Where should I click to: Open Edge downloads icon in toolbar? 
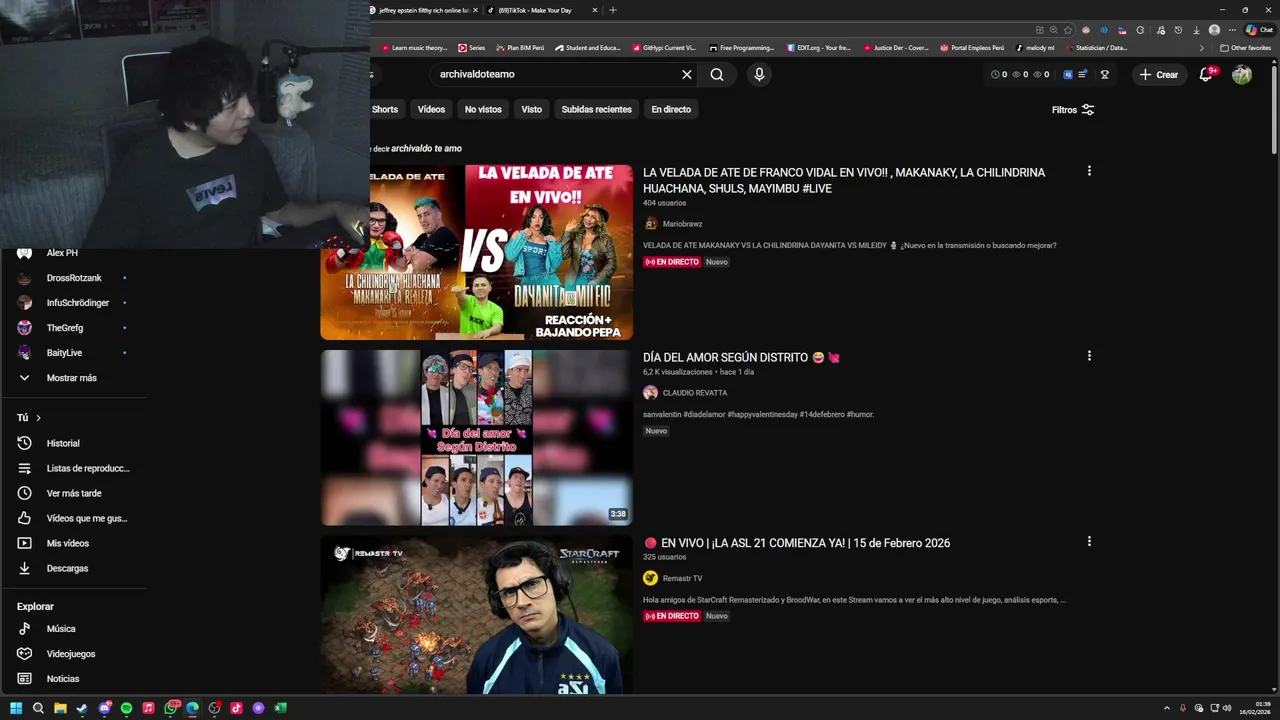pos(1196,30)
